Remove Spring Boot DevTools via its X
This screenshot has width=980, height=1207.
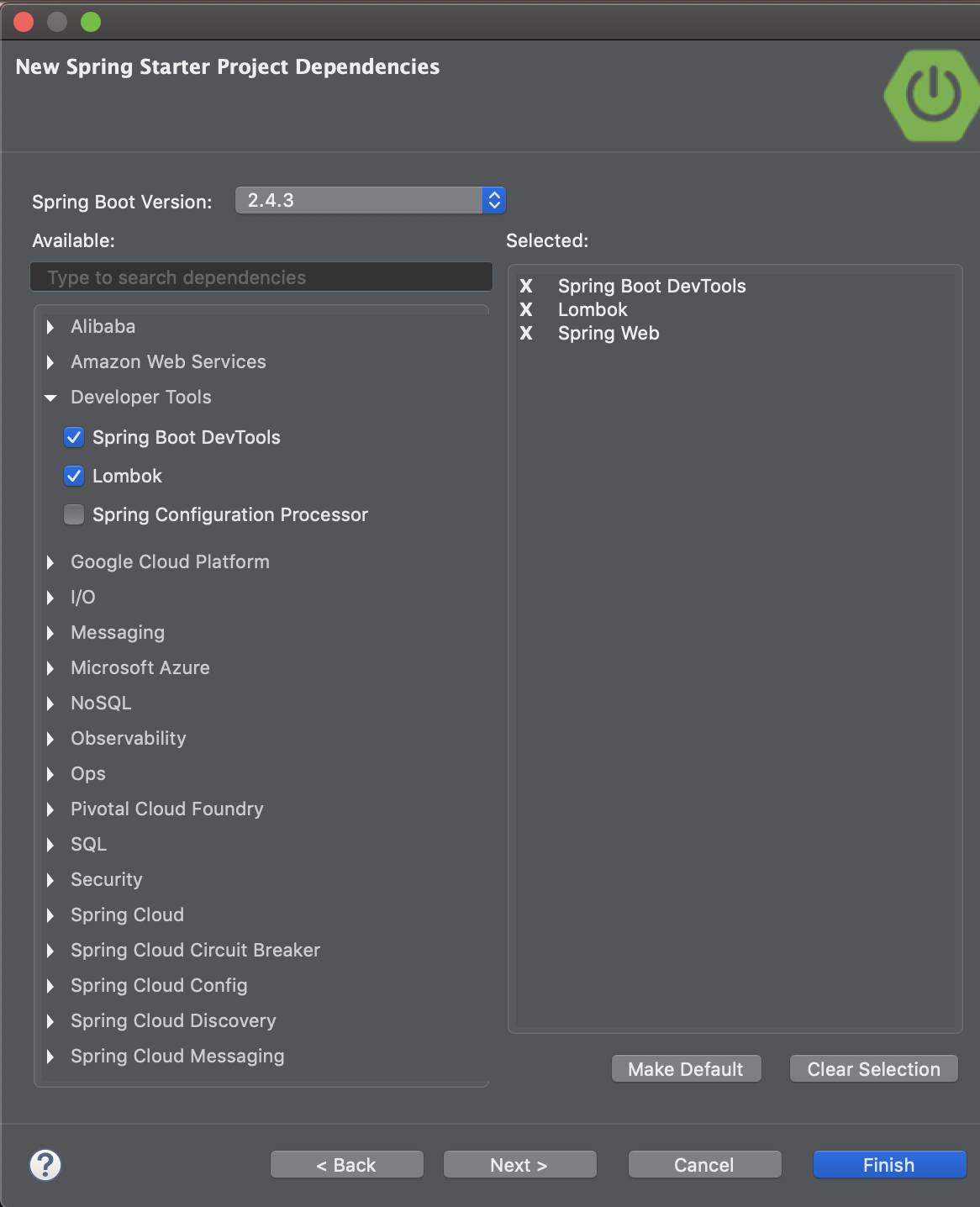pyautogui.click(x=526, y=286)
